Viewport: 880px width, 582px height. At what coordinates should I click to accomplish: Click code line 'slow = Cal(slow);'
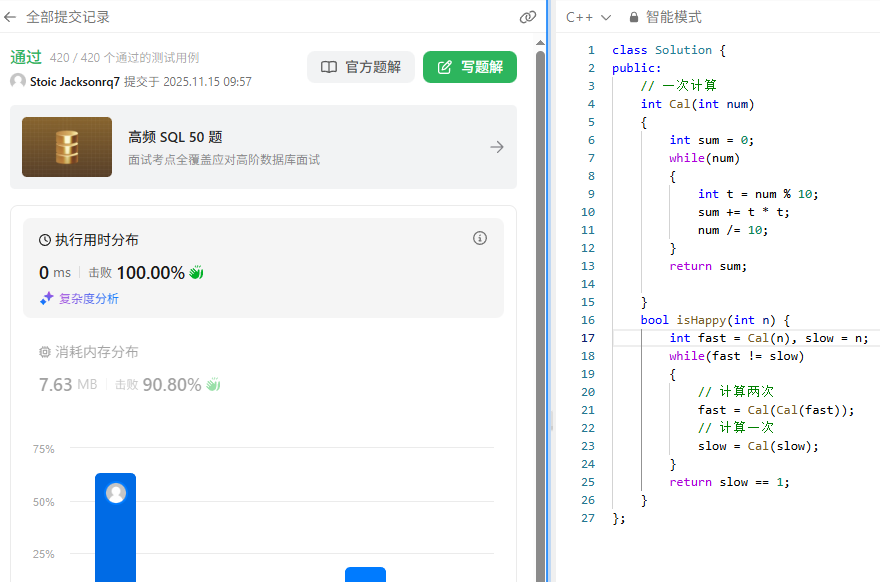758,446
